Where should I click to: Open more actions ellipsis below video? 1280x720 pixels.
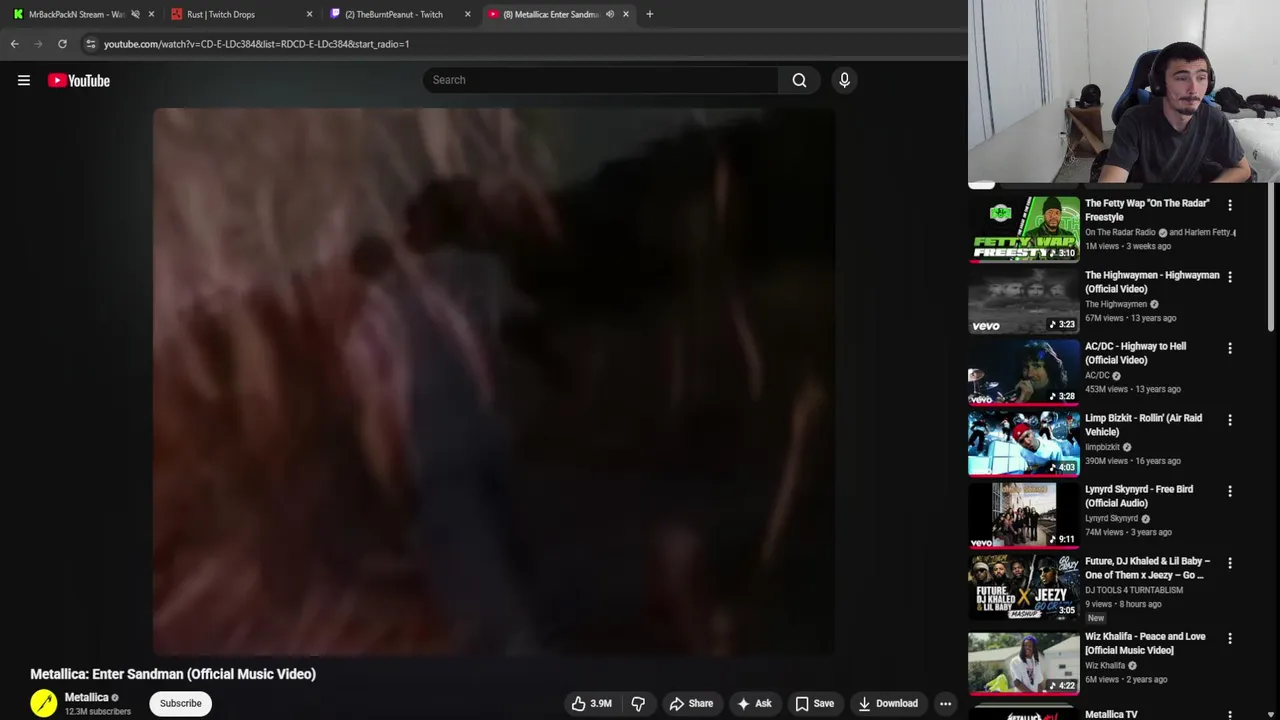945,703
